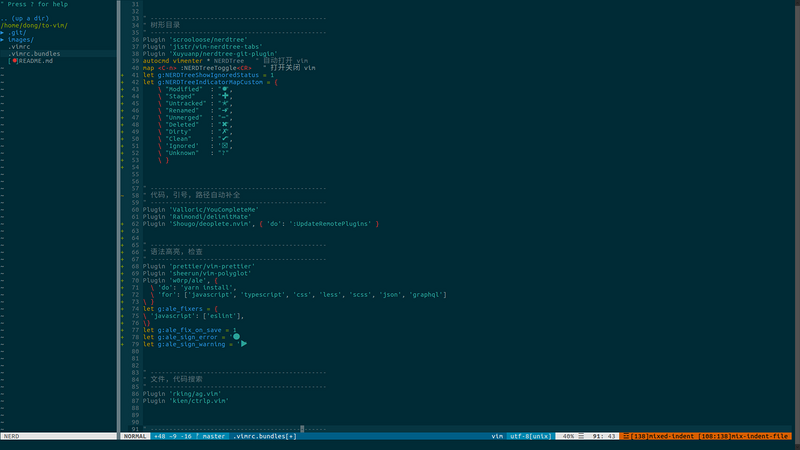Click the Renamed arrow glyph on line 46
Image resolution: width=800 pixels, height=450 pixels.
pyautogui.click(x=225, y=110)
